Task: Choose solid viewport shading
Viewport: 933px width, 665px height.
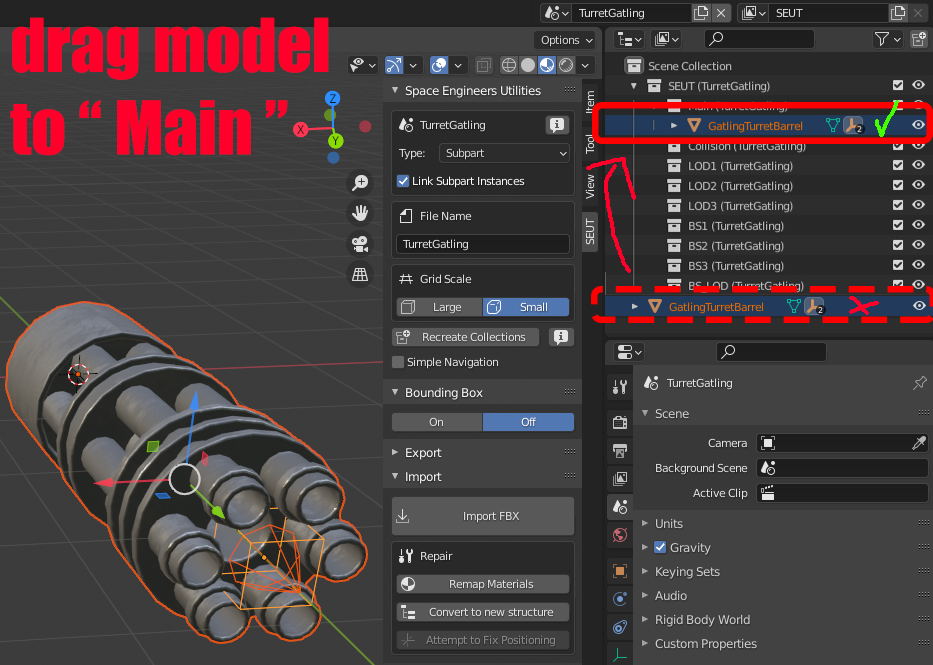Action: point(528,65)
